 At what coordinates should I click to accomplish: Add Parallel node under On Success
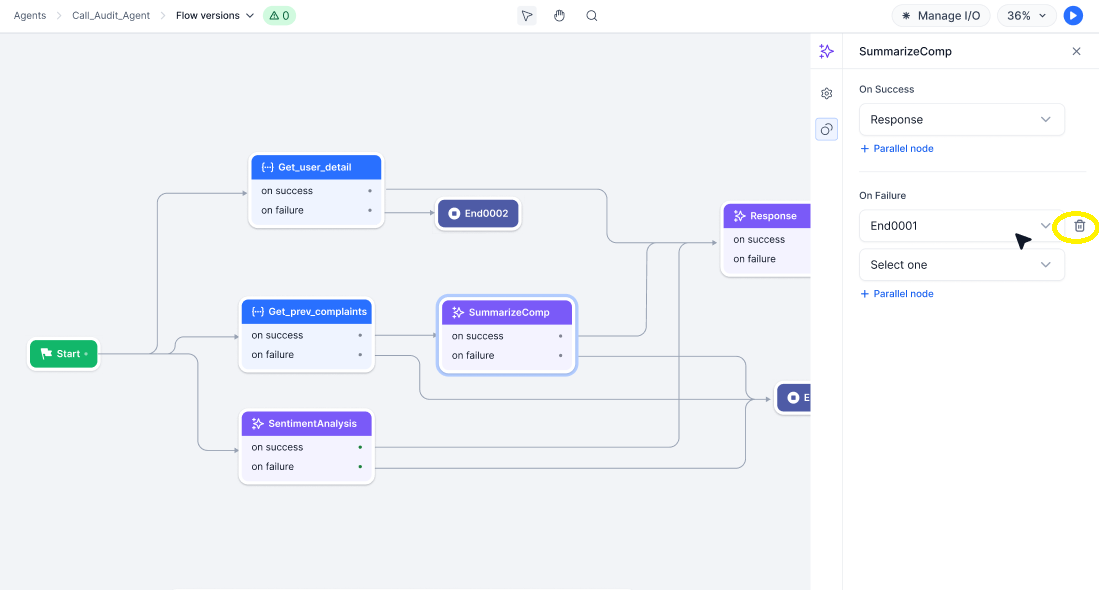pos(897,149)
